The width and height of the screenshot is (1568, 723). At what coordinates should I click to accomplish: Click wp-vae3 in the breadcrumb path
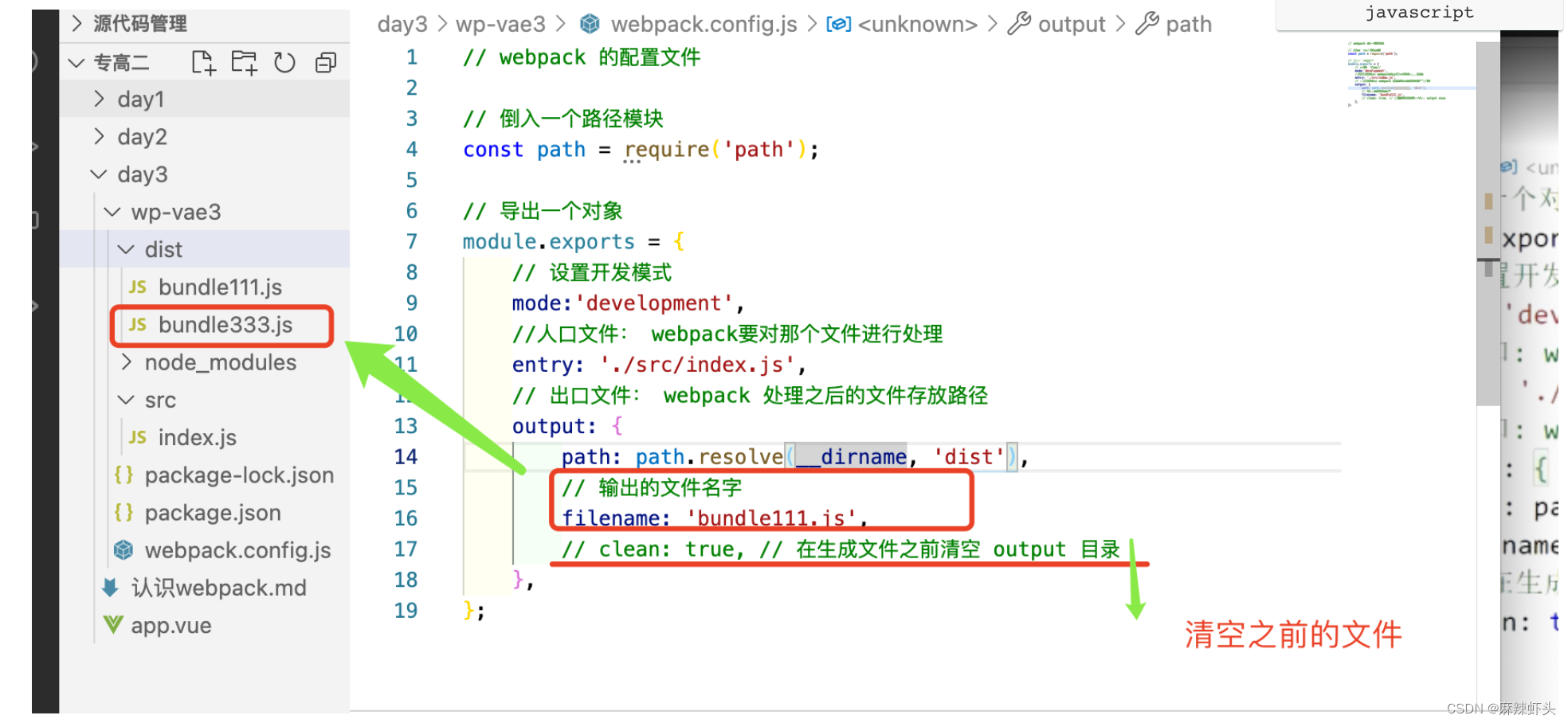tap(500, 25)
